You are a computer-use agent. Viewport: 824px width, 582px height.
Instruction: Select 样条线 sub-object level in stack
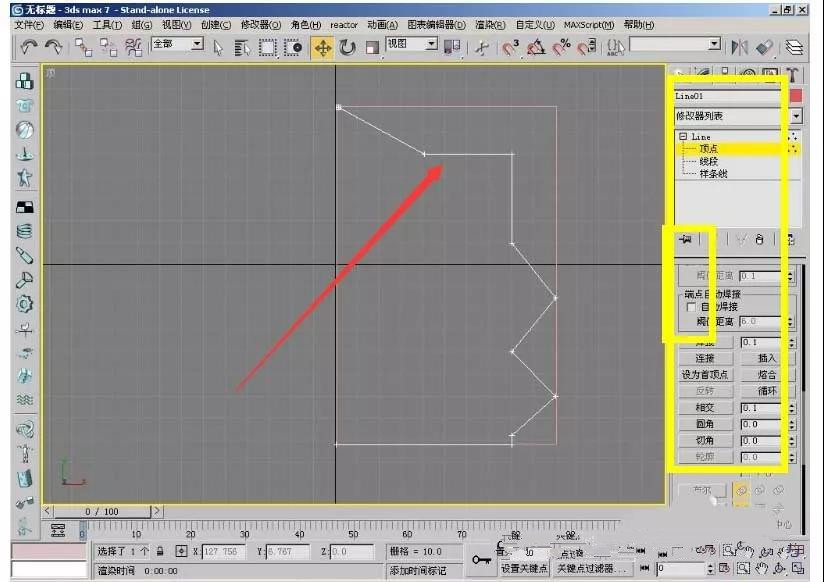[x=713, y=174]
